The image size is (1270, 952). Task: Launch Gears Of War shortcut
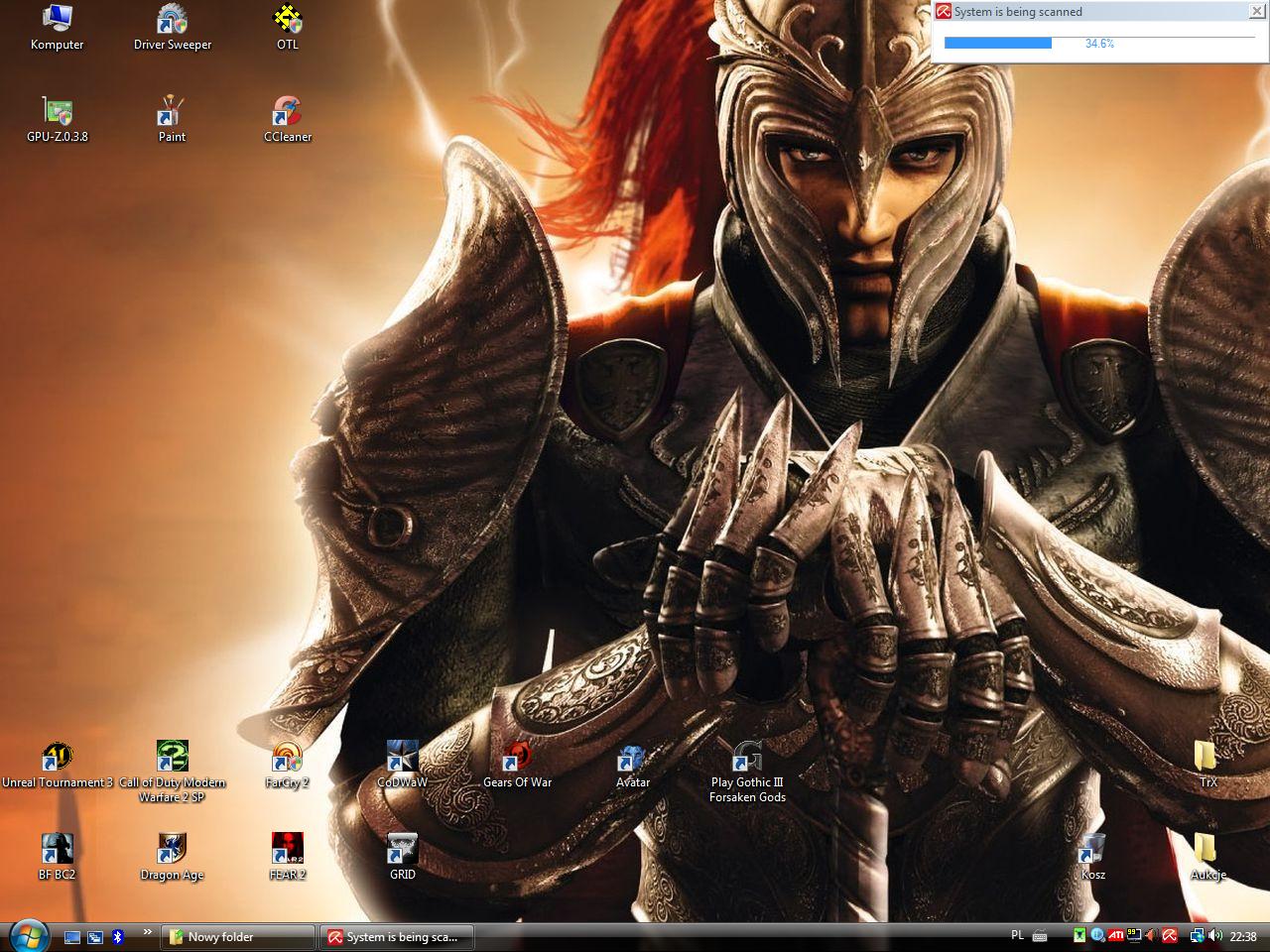pos(518,766)
